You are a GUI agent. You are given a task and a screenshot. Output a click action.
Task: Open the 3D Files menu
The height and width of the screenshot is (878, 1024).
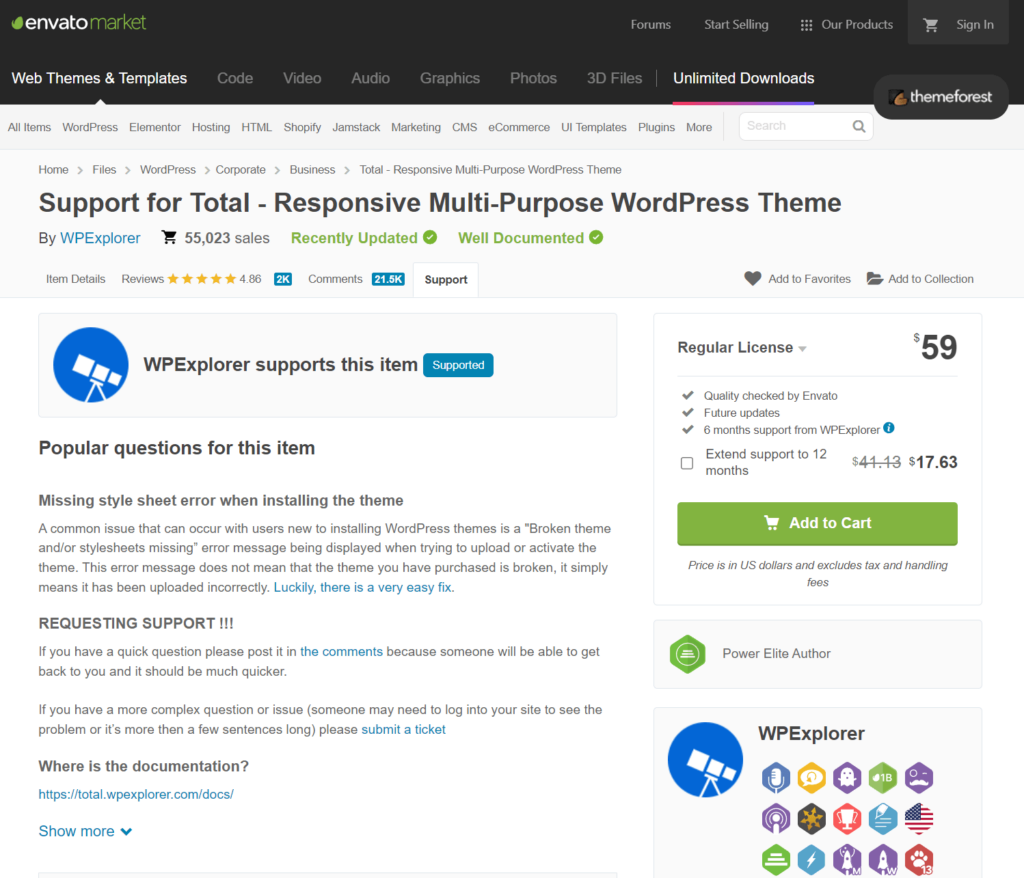click(615, 78)
